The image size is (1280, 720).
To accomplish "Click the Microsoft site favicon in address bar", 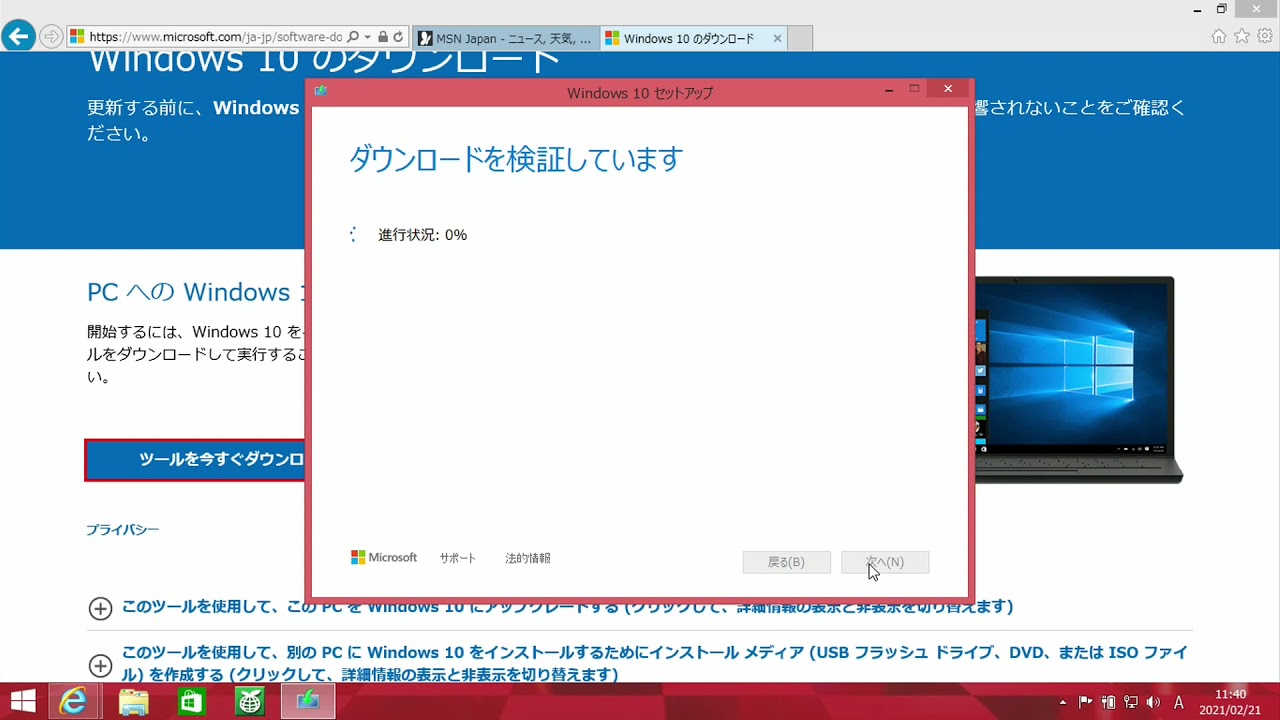I will (x=77, y=37).
